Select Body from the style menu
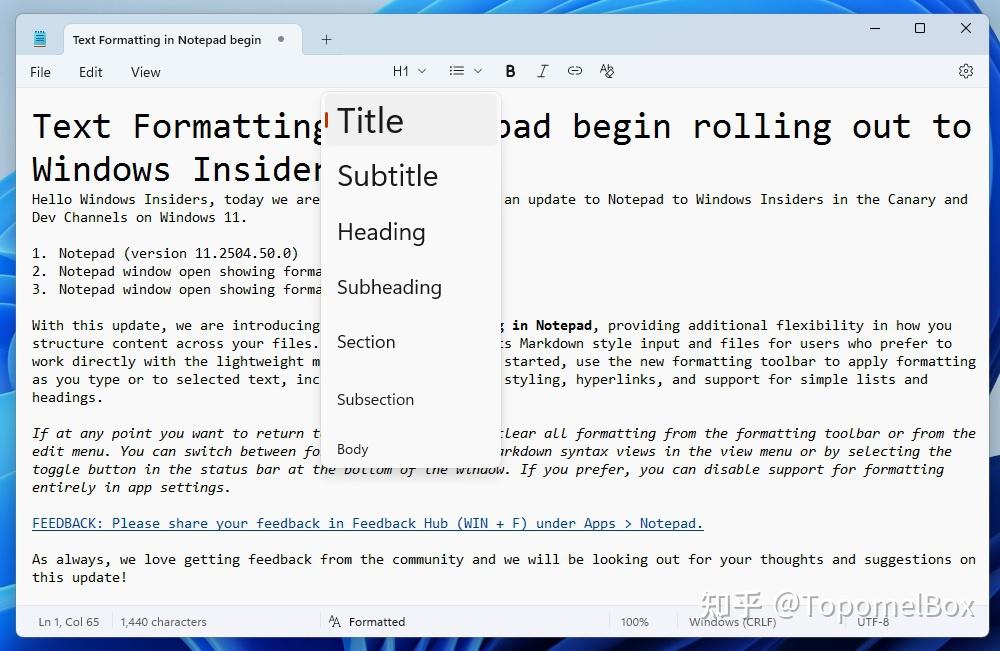 (352, 449)
